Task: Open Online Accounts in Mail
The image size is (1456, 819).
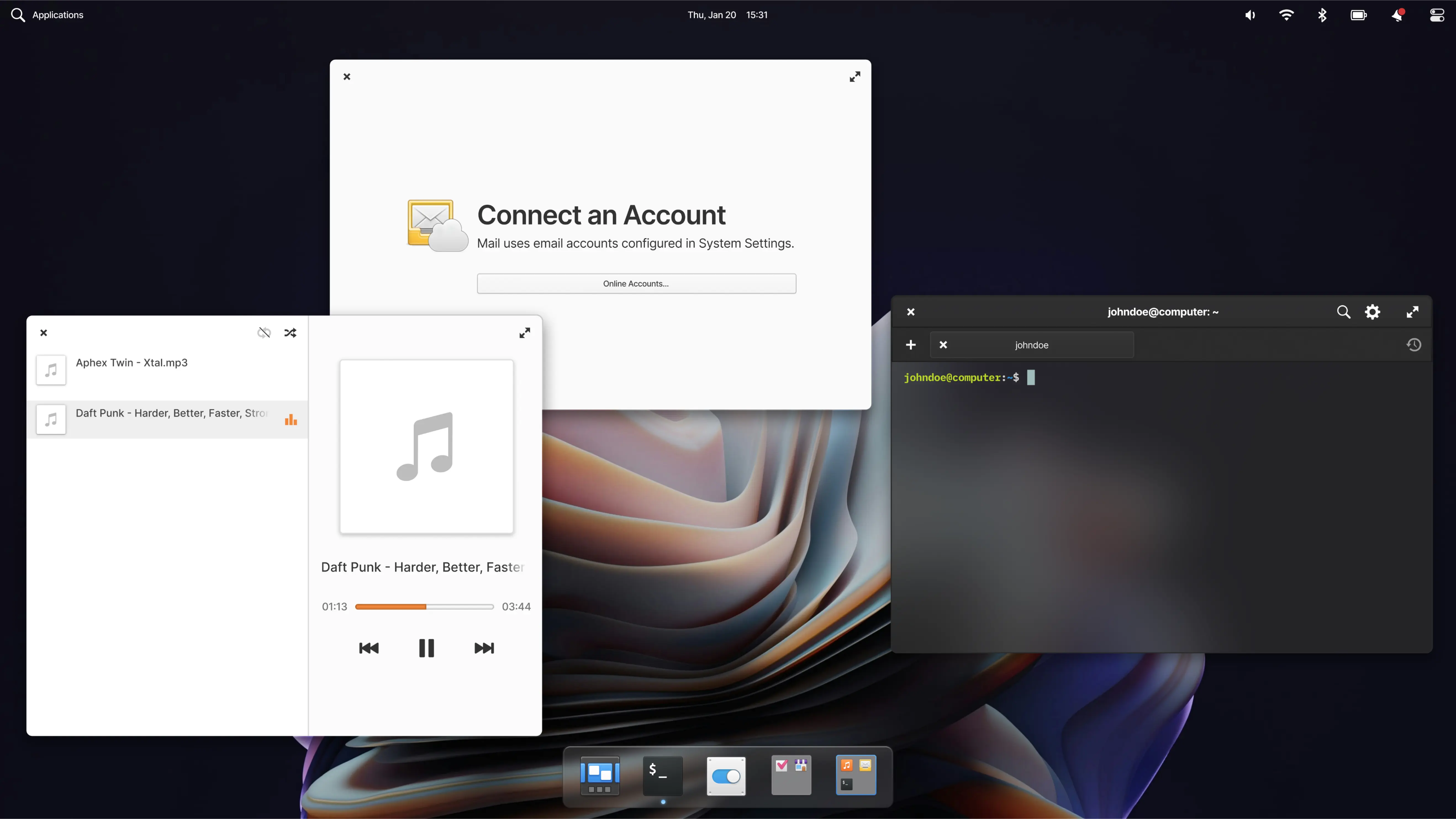Action: coord(636,284)
